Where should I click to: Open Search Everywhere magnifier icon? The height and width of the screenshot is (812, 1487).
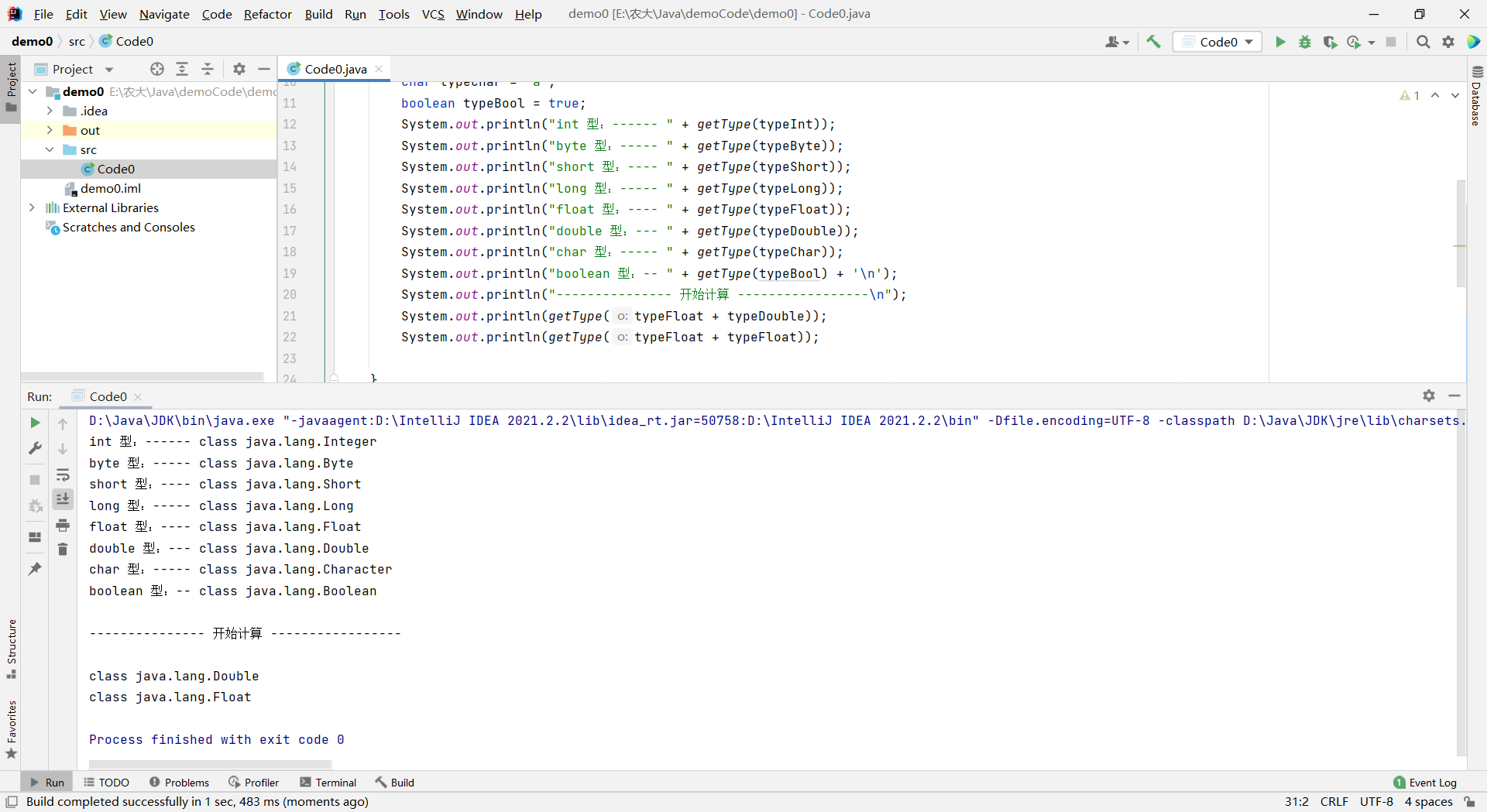1423,42
